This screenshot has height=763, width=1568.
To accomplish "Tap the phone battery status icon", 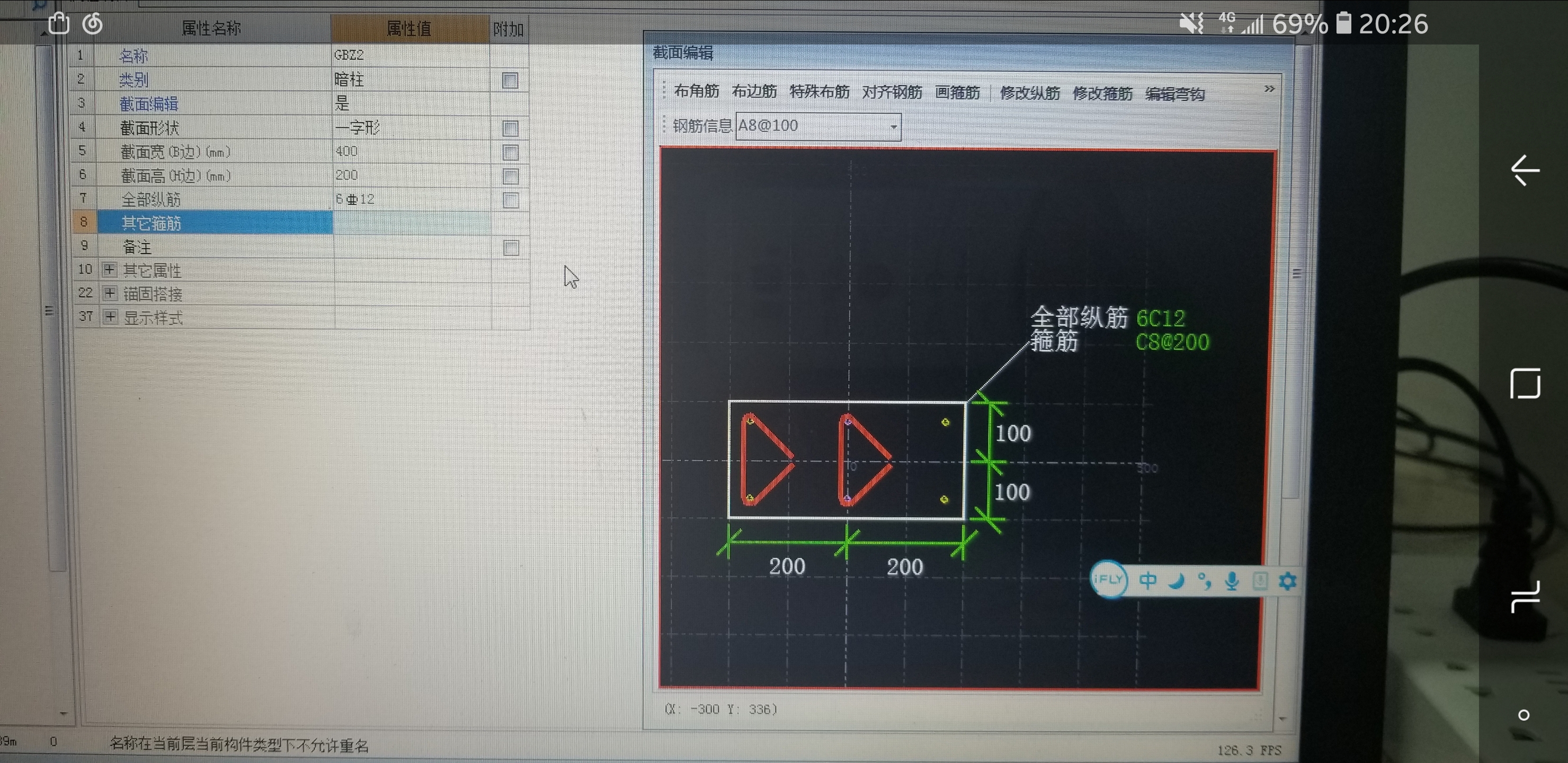I will point(1343,23).
